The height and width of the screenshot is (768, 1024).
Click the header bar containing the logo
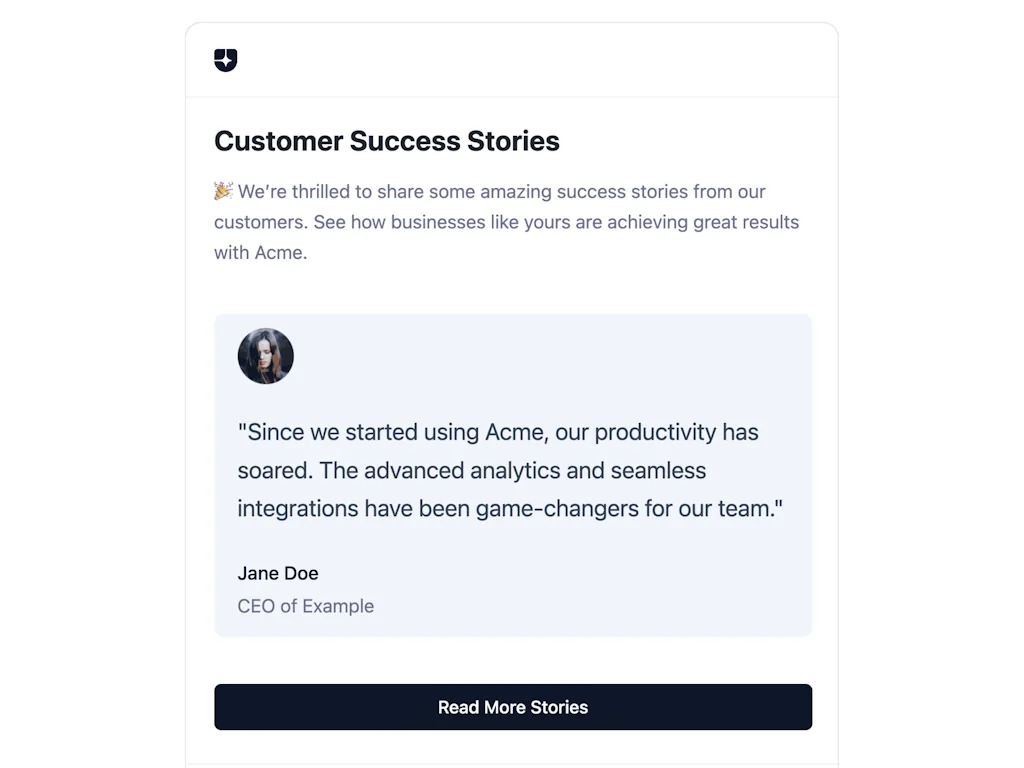point(512,60)
